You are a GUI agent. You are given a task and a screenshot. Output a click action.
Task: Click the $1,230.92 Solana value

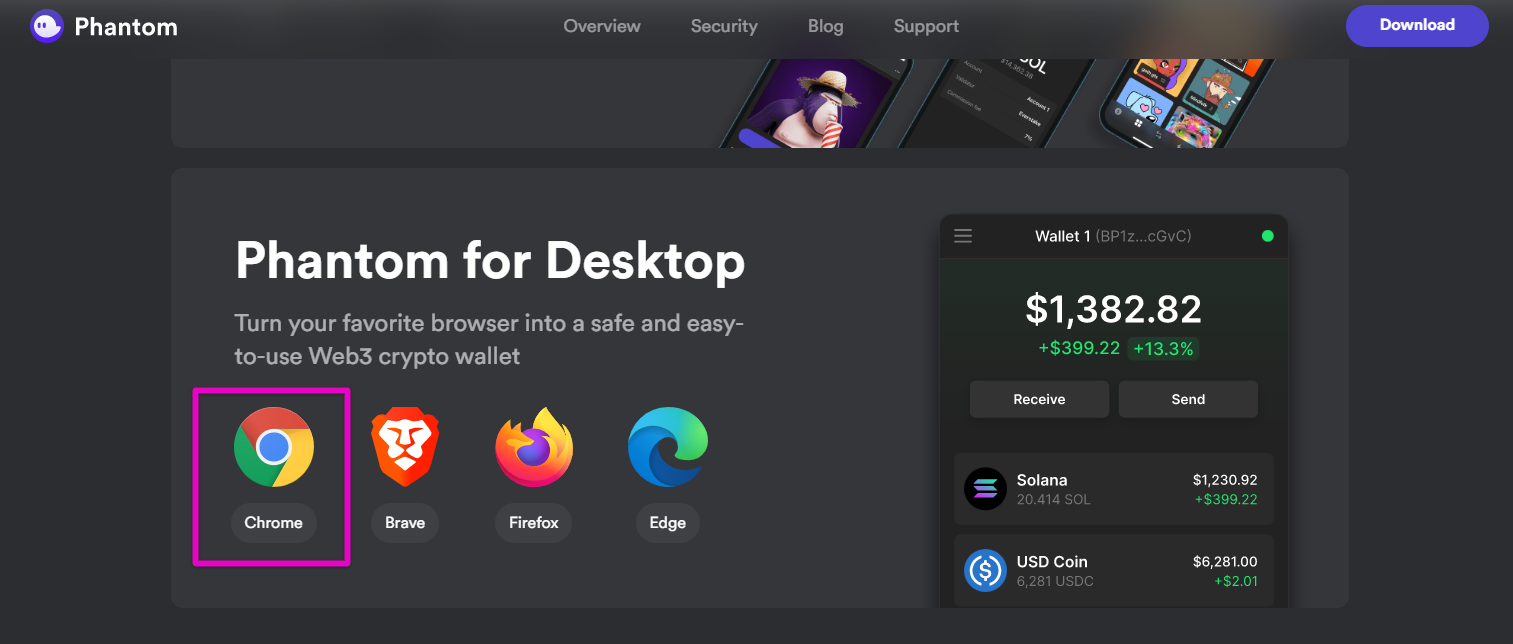tap(1225, 480)
